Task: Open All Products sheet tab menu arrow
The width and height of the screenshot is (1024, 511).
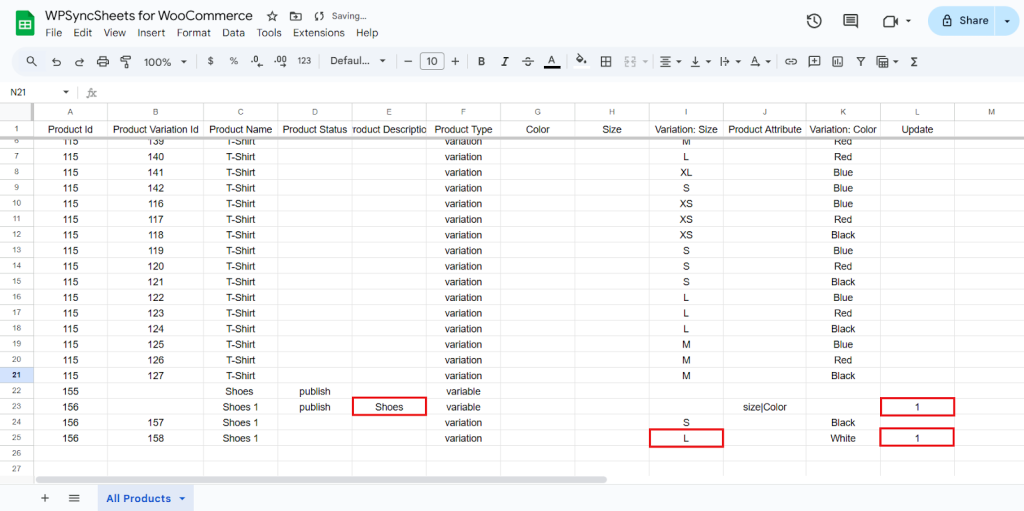Action: coord(182,499)
